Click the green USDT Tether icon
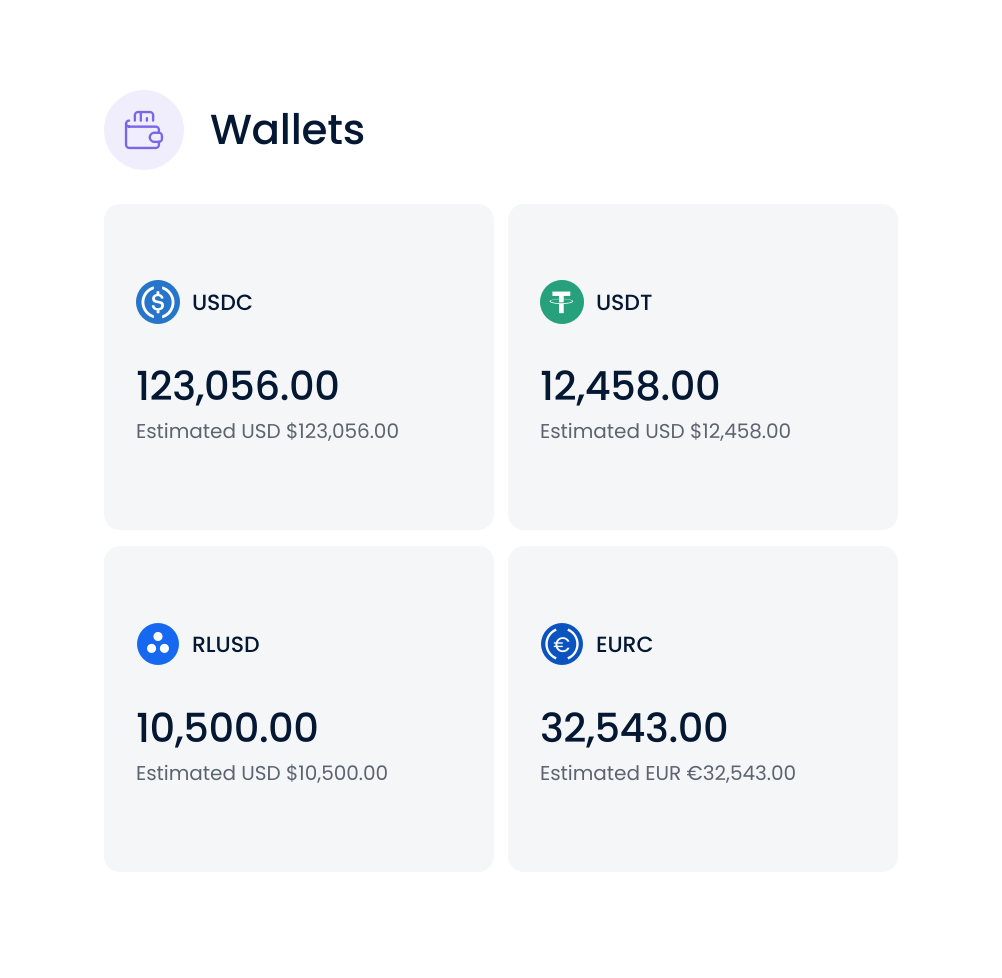Screen dimensions: 1002x978 coord(562,302)
